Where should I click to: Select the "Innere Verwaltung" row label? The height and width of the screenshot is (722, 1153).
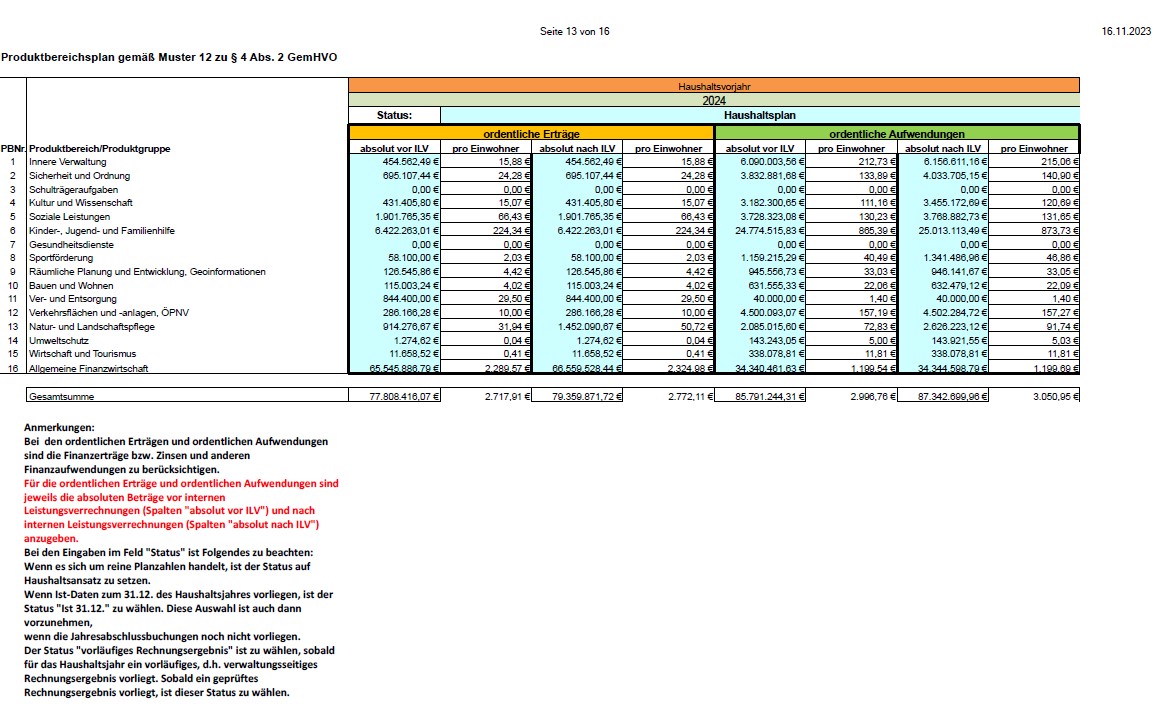click(x=67, y=162)
